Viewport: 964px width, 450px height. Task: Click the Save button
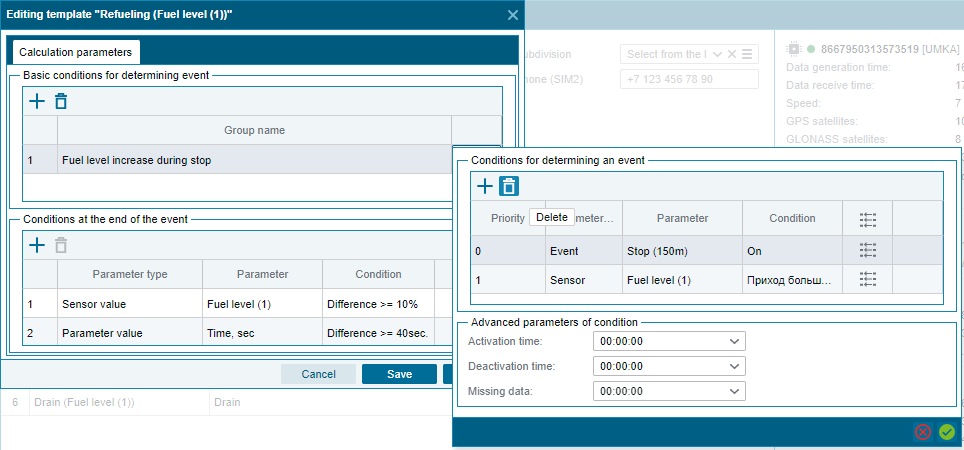(400, 374)
